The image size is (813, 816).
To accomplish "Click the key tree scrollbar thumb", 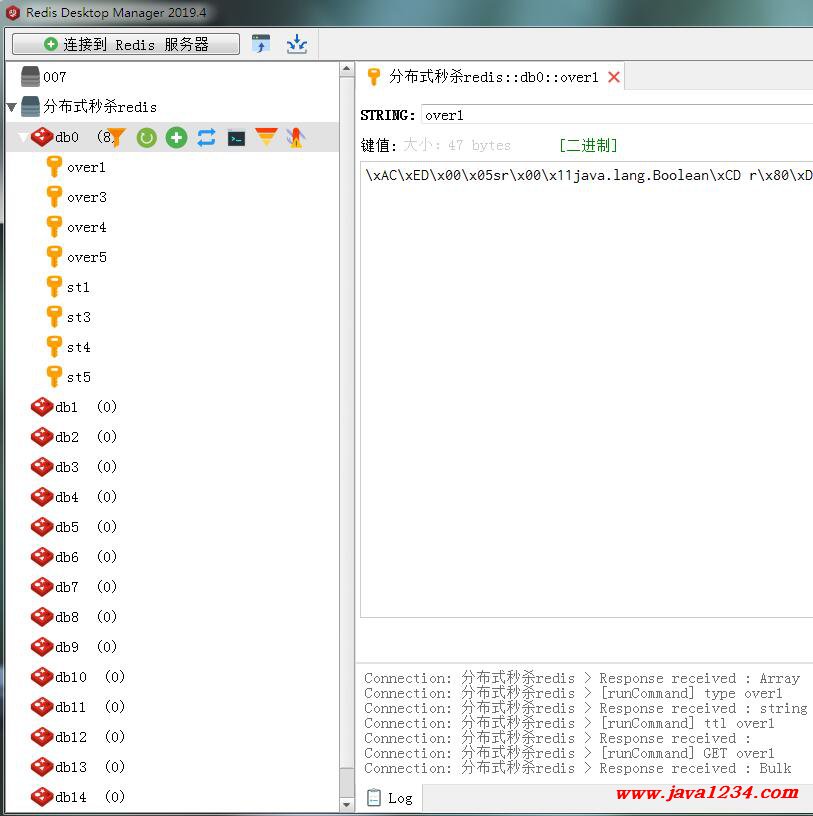I will coord(347,422).
